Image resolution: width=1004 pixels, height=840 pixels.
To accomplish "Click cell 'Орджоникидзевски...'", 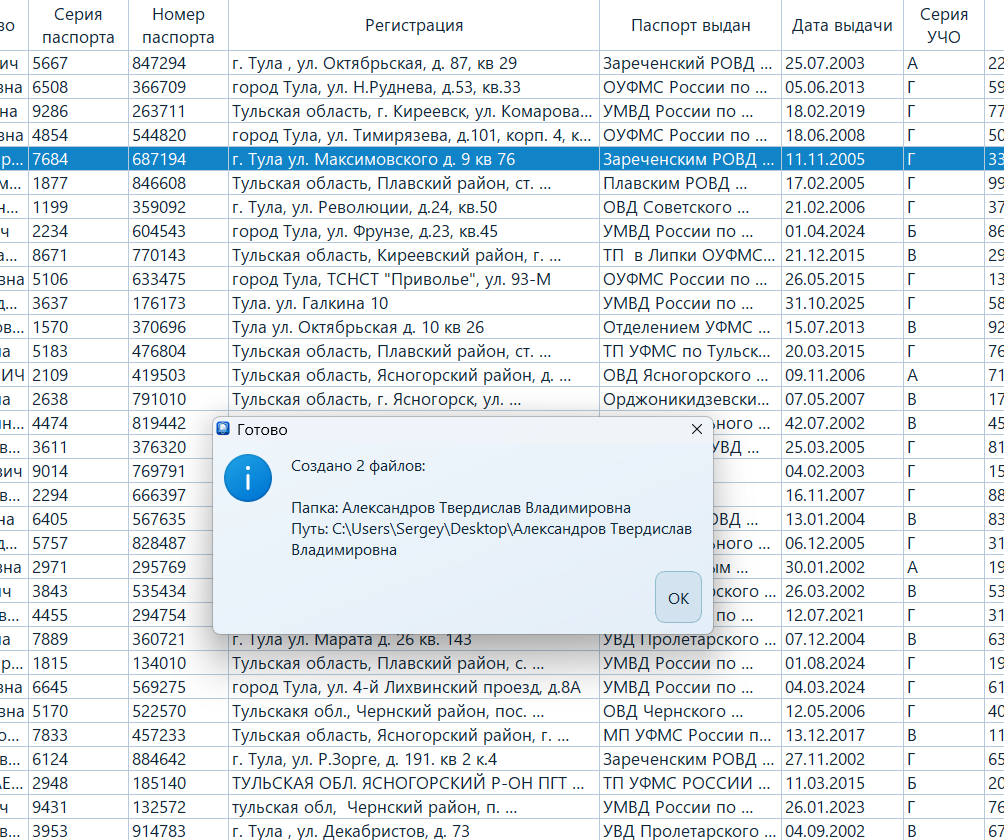I will (690, 400).
